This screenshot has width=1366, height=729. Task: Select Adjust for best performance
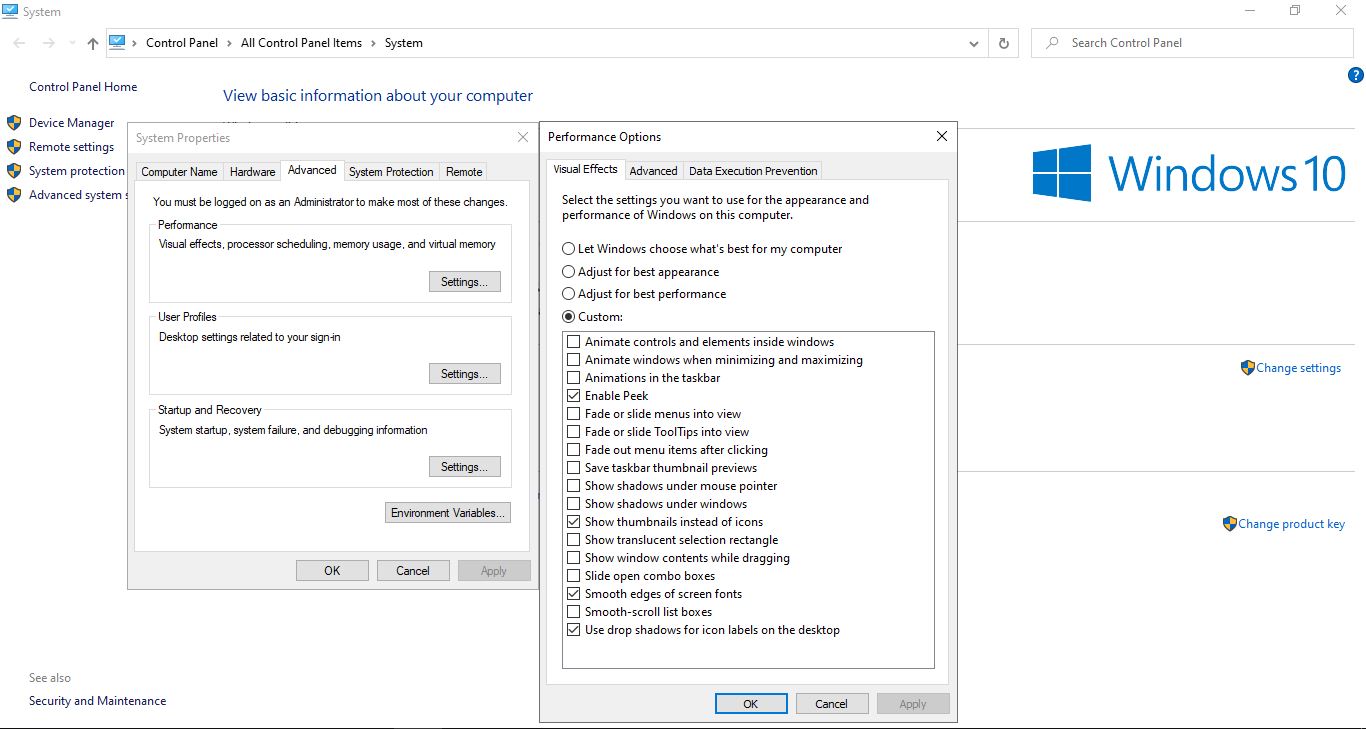click(569, 294)
